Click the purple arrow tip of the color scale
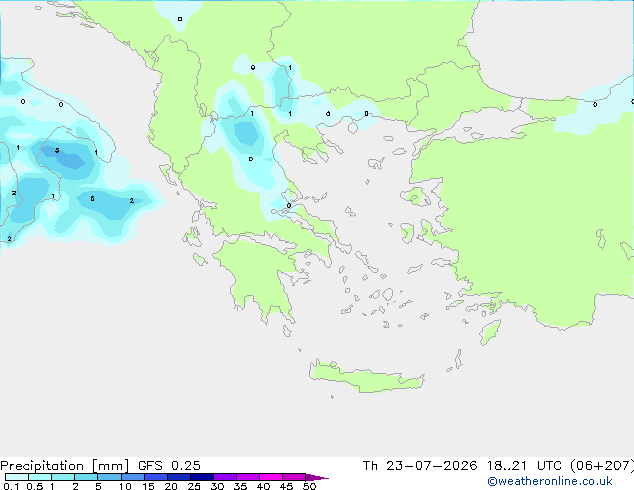Screen dimensions: 634x490 pos(317,477)
